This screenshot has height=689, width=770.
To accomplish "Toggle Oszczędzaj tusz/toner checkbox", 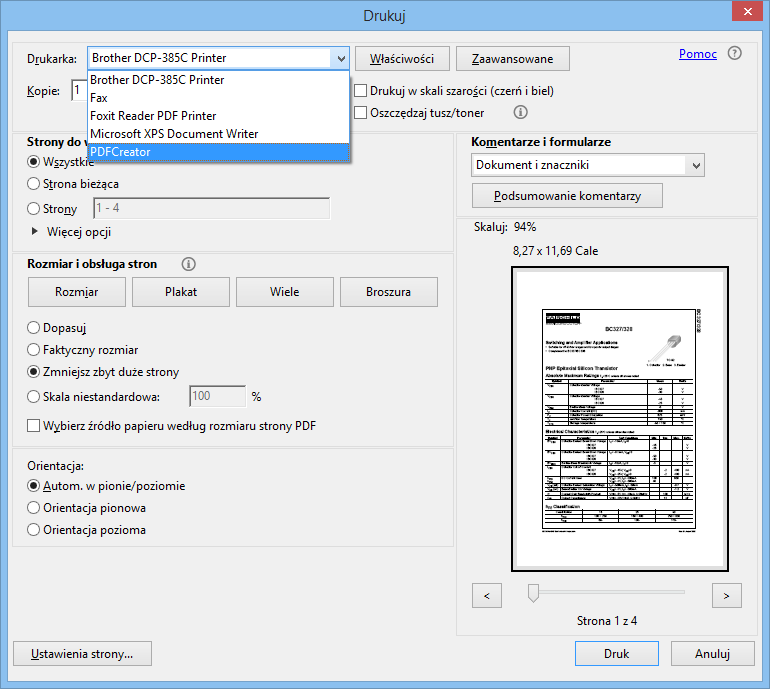I will (361, 113).
